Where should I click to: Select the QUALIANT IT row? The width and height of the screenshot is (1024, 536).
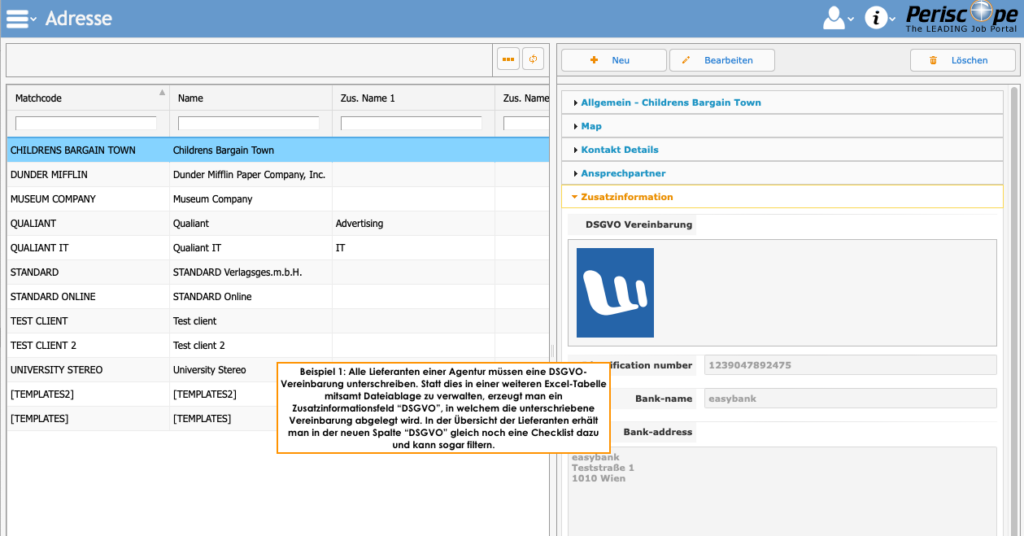[x=278, y=247]
